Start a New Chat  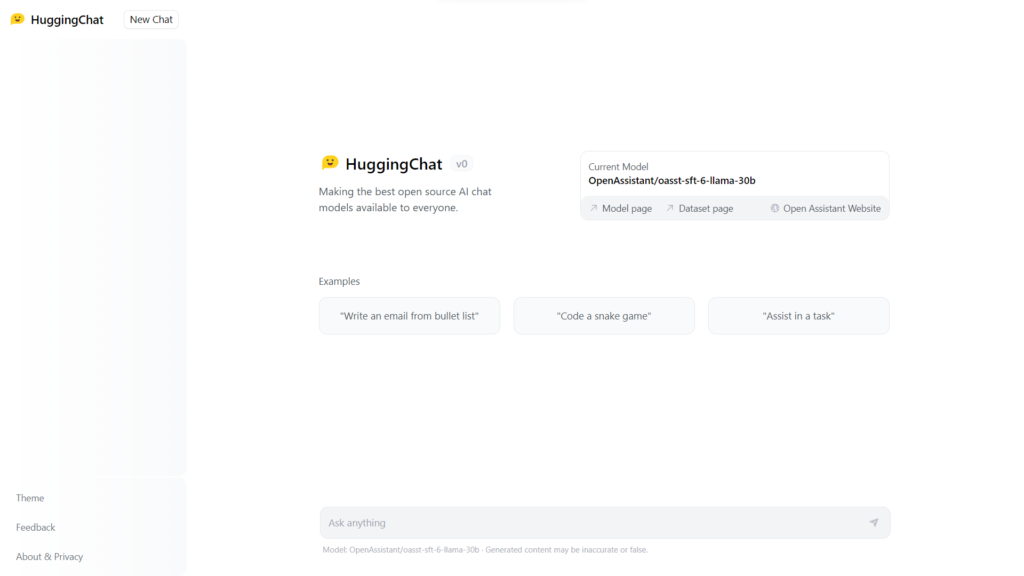click(150, 19)
